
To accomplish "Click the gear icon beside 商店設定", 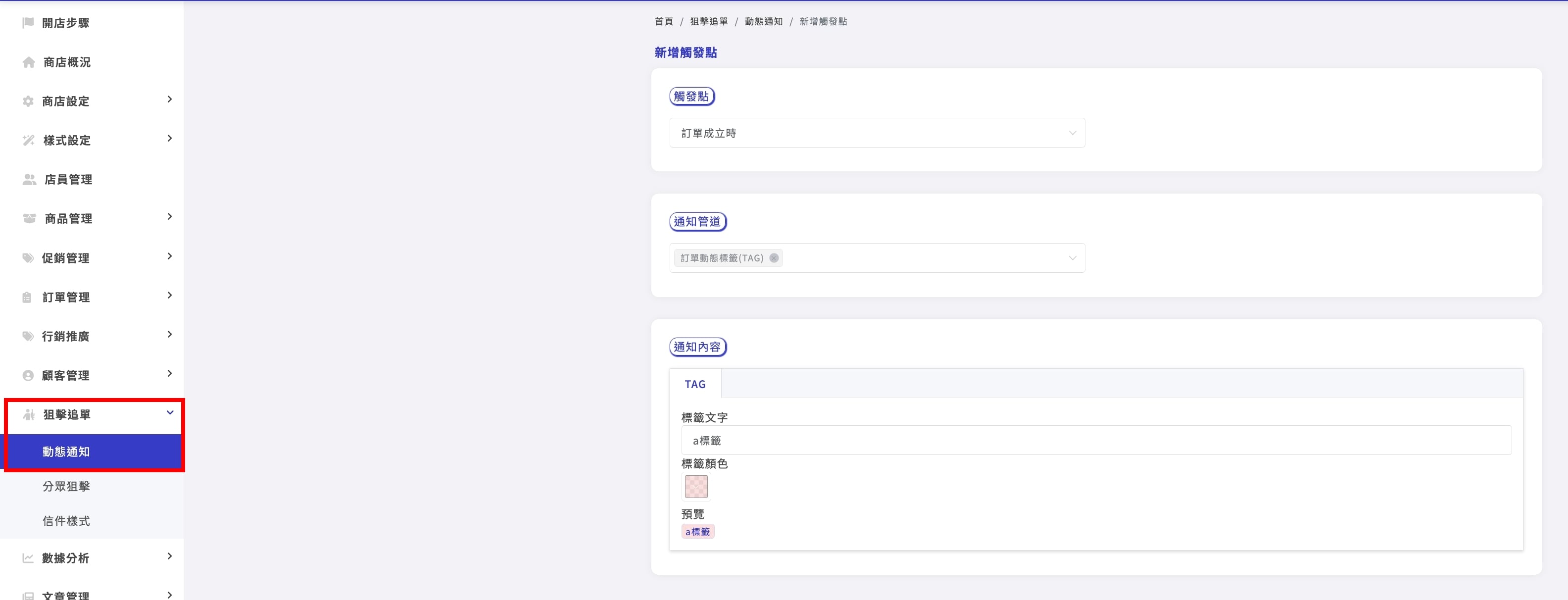I will click(28, 101).
